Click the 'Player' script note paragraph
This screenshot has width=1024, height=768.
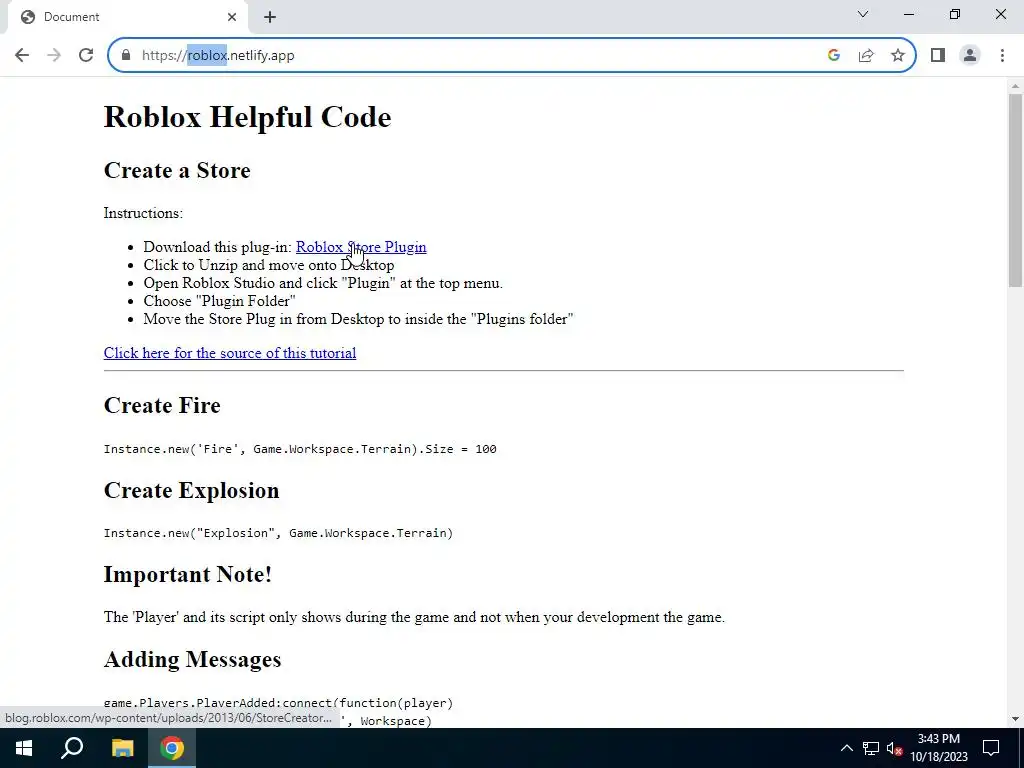coord(414,617)
